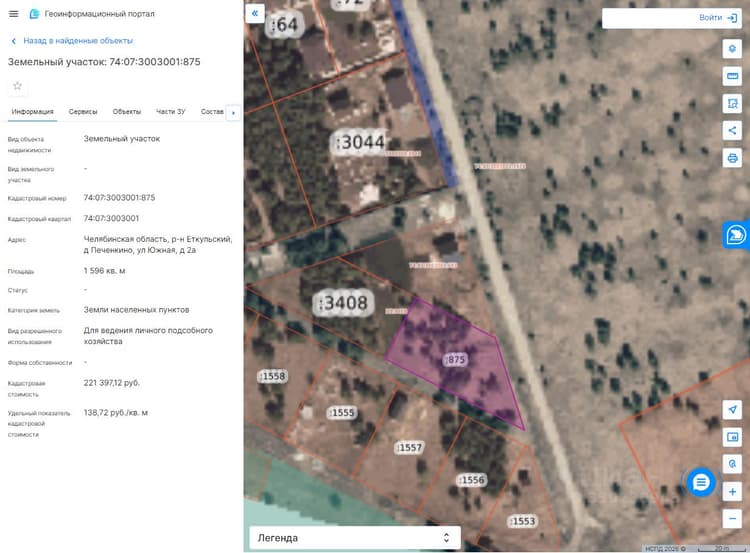Screen dimensions: 750x553
Task: Zoom in the map with plus
Action: click(732, 491)
